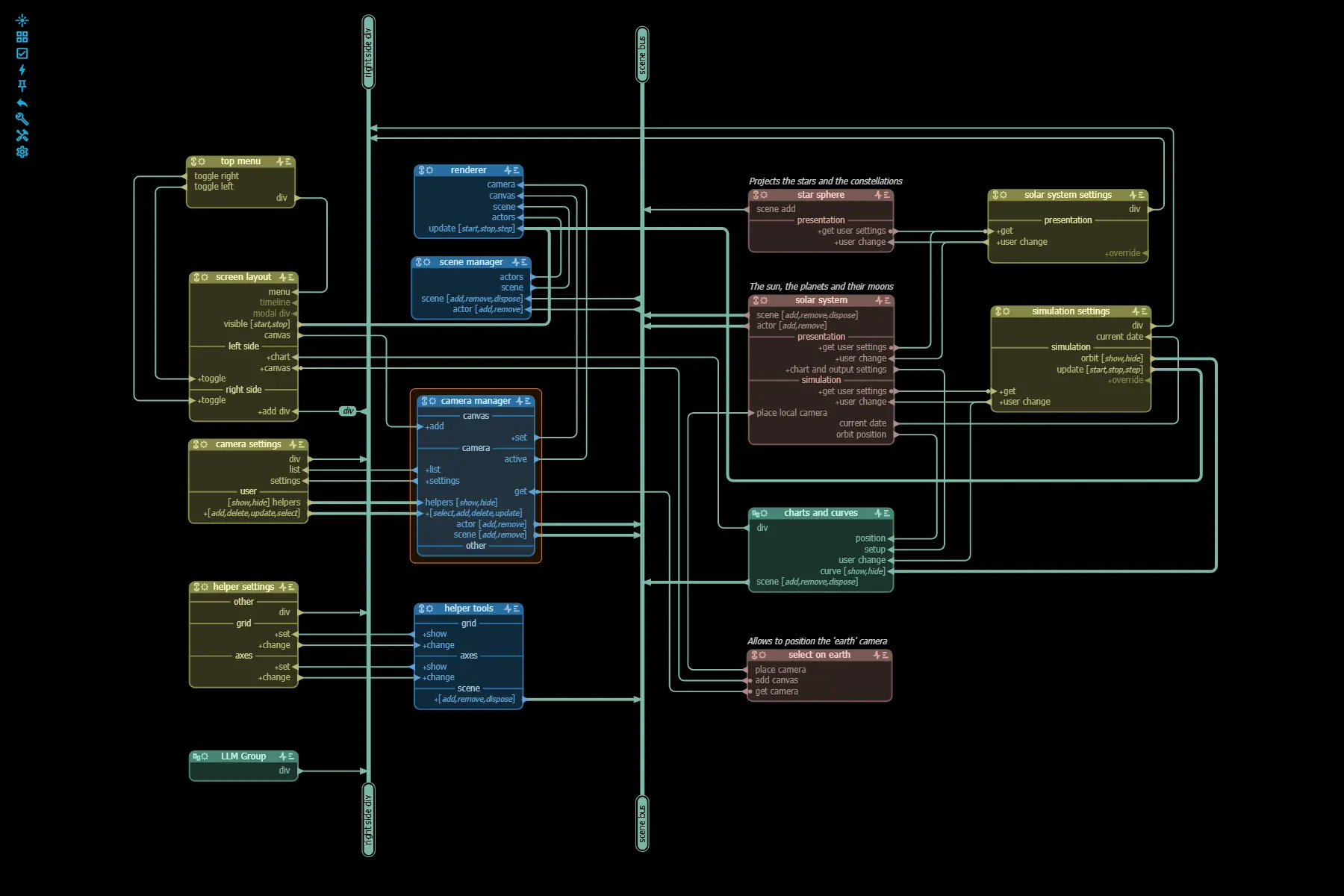Image resolution: width=1344 pixels, height=896 pixels.
Task: Collapse the scene manager node via its list icon
Action: (524, 262)
